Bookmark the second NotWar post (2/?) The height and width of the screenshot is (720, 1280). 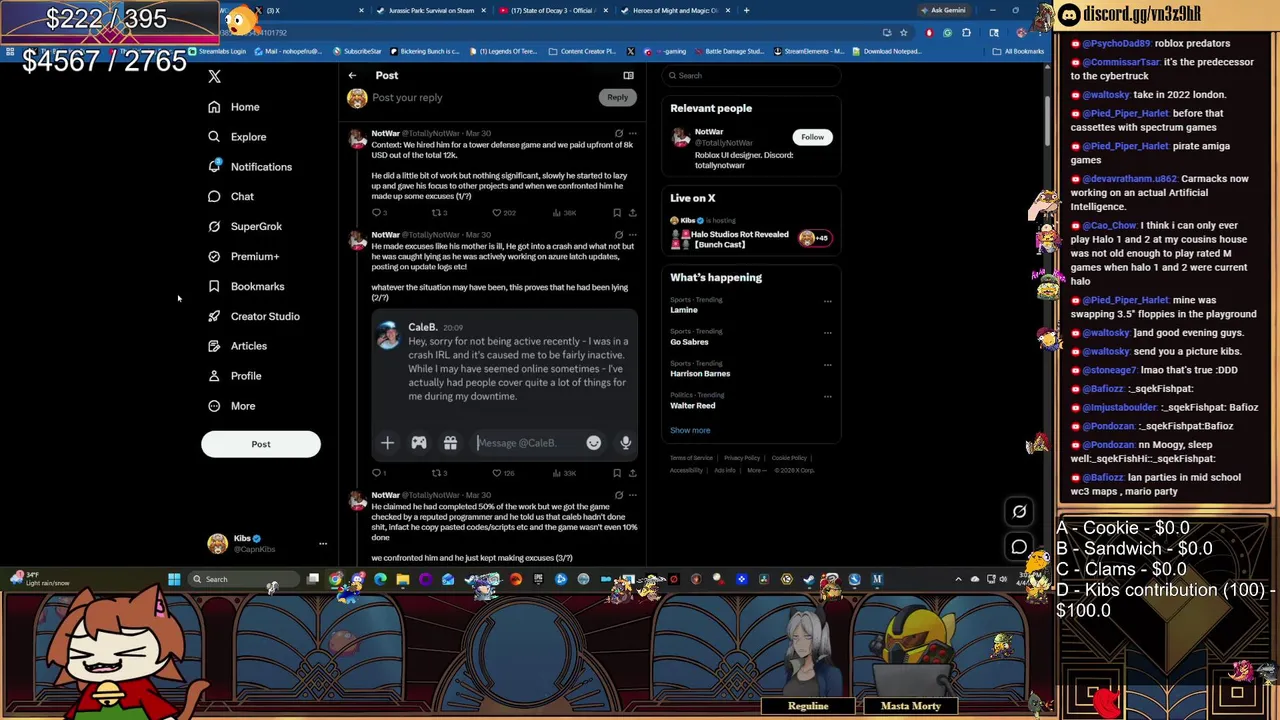(x=617, y=473)
